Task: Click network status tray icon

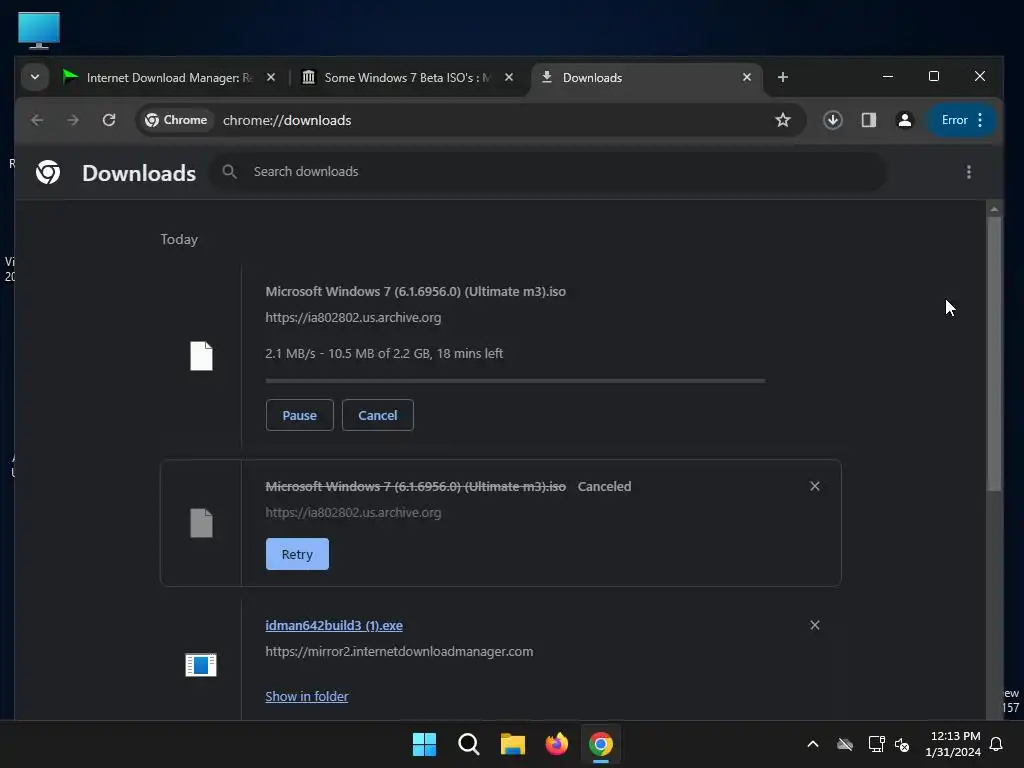Action: [876, 744]
